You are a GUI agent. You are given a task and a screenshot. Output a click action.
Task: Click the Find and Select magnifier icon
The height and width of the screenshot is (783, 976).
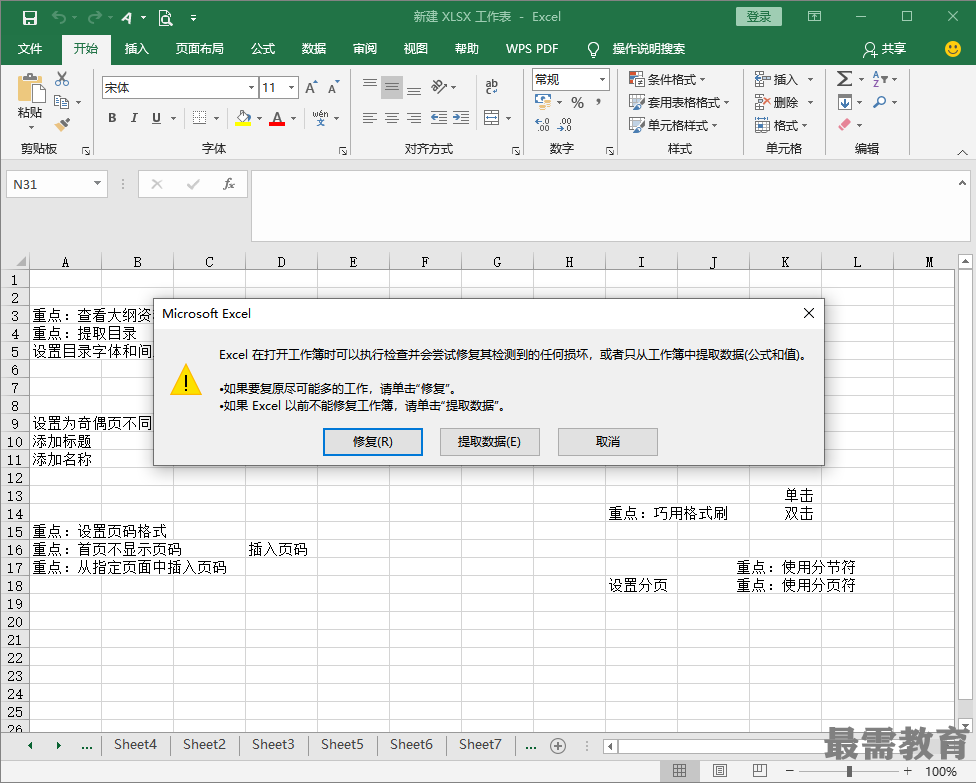pos(880,102)
